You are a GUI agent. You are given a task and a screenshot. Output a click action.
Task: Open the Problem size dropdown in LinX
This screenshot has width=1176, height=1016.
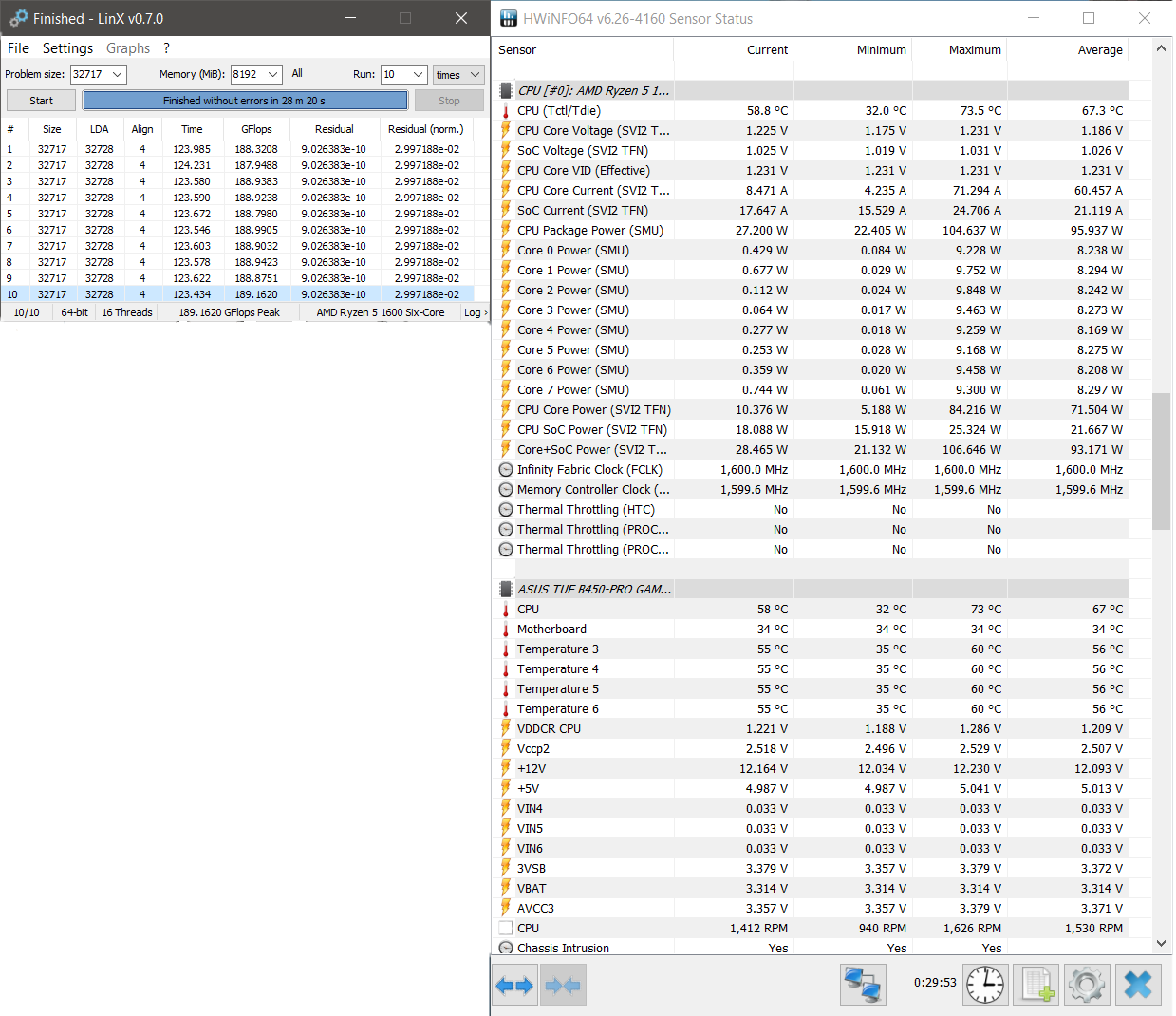click(118, 74)
